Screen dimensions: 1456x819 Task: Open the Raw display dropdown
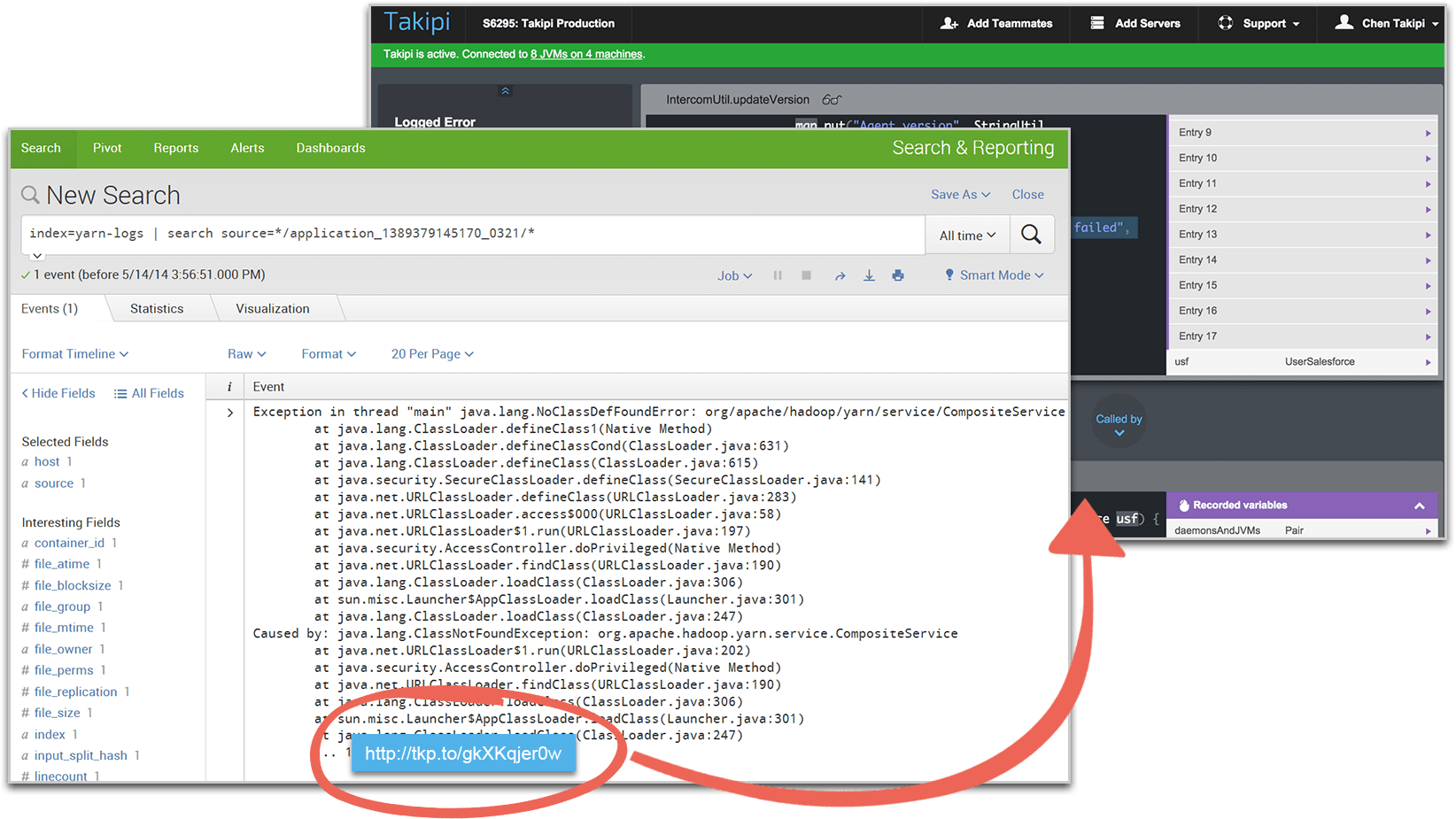tap(246, 354)
